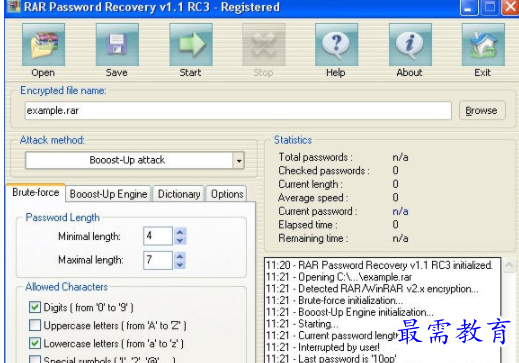The image size is (519, 363).
Task: Click the 'Average speed :' statistics label
Action: point(313,198)
